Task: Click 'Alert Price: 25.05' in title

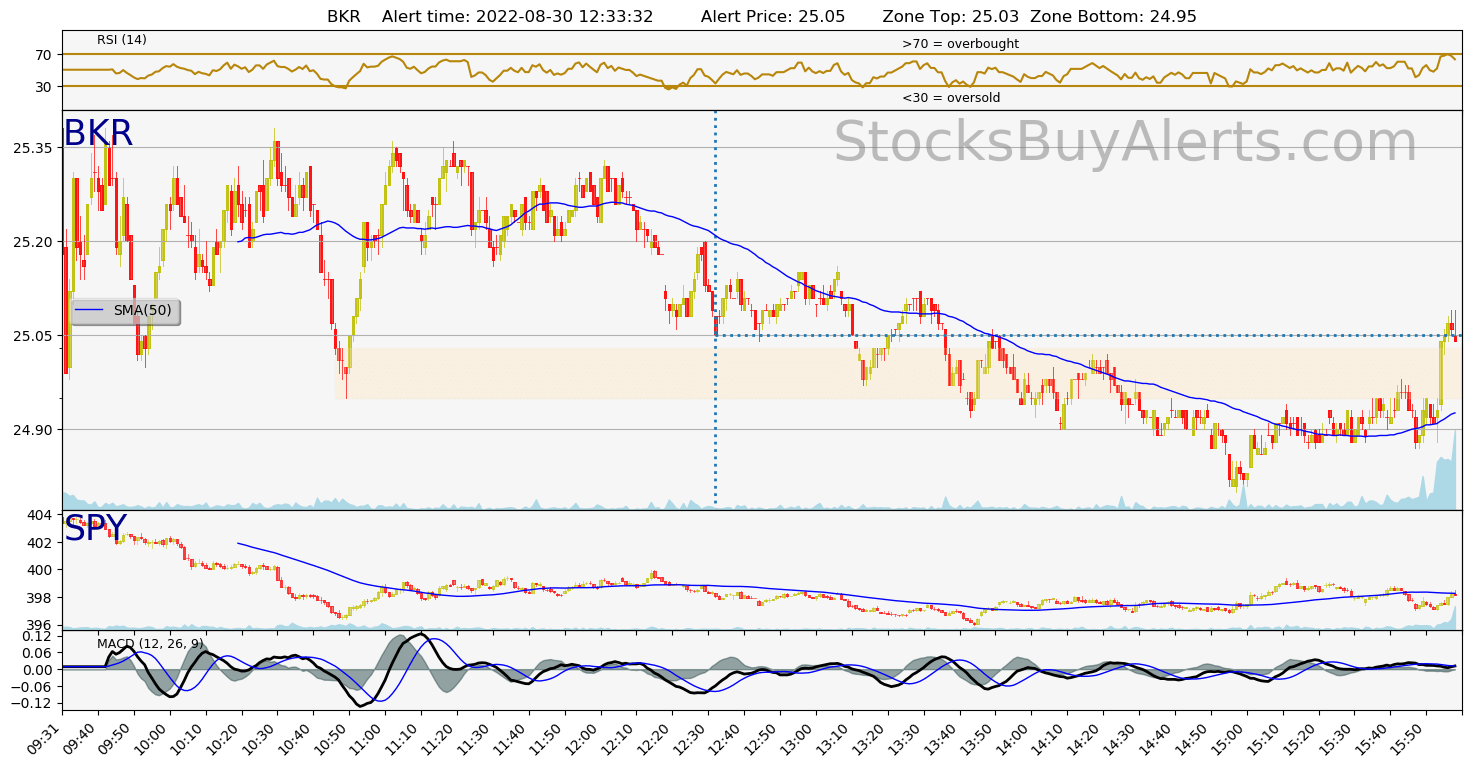Action: coord(773,16)
